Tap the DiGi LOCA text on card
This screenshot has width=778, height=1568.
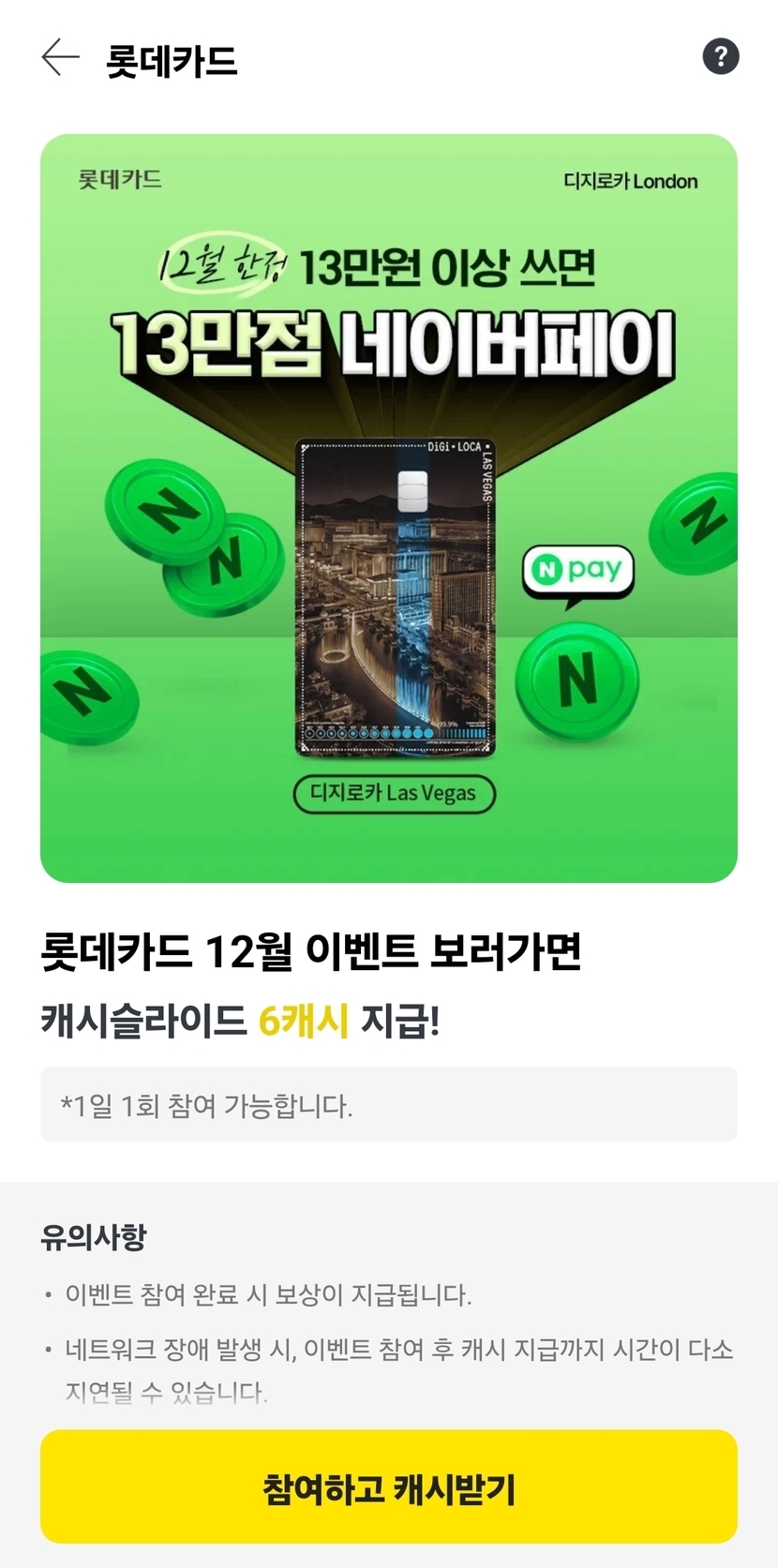pyautogui.click(x=455, y=447)
